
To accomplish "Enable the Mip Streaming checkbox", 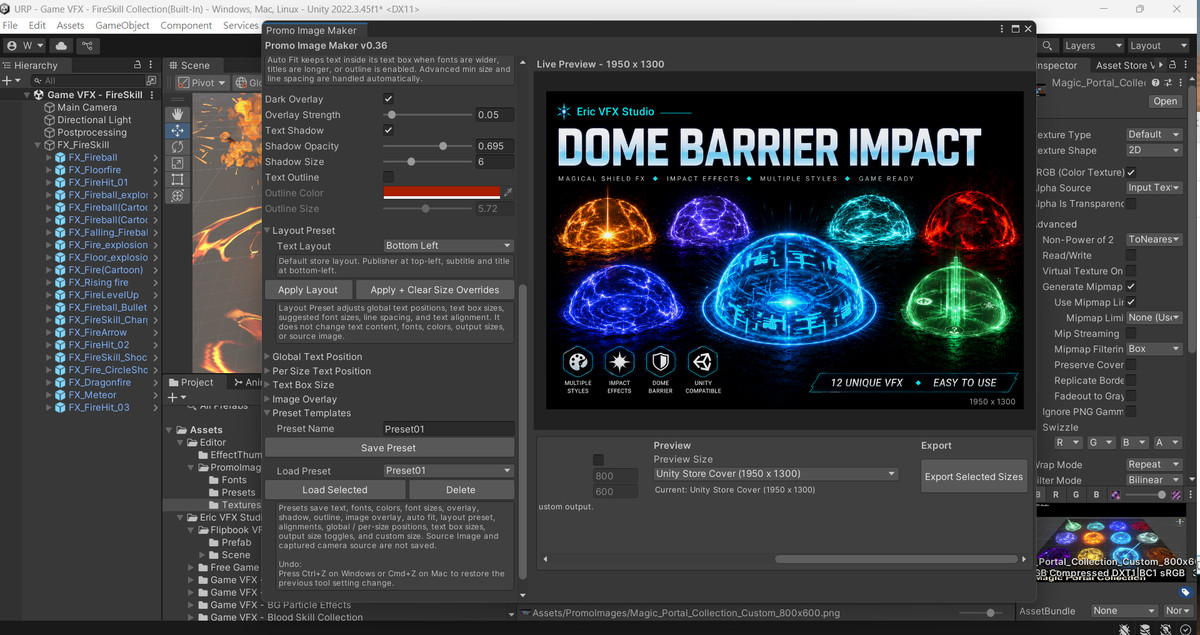I will pyautogui.click(x=1131, y=333).
